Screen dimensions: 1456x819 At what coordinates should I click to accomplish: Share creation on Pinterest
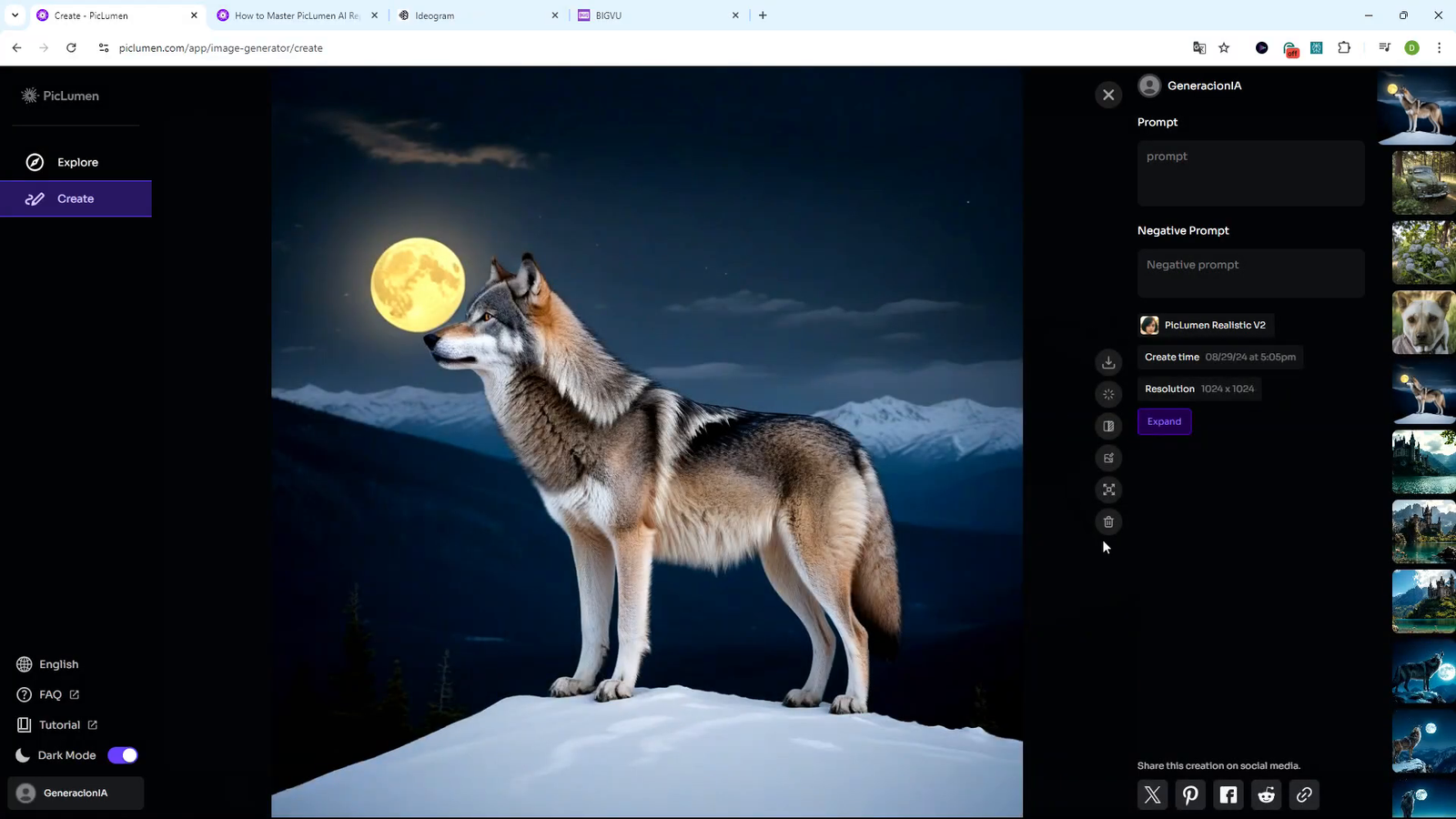(x=1190, y=794)
